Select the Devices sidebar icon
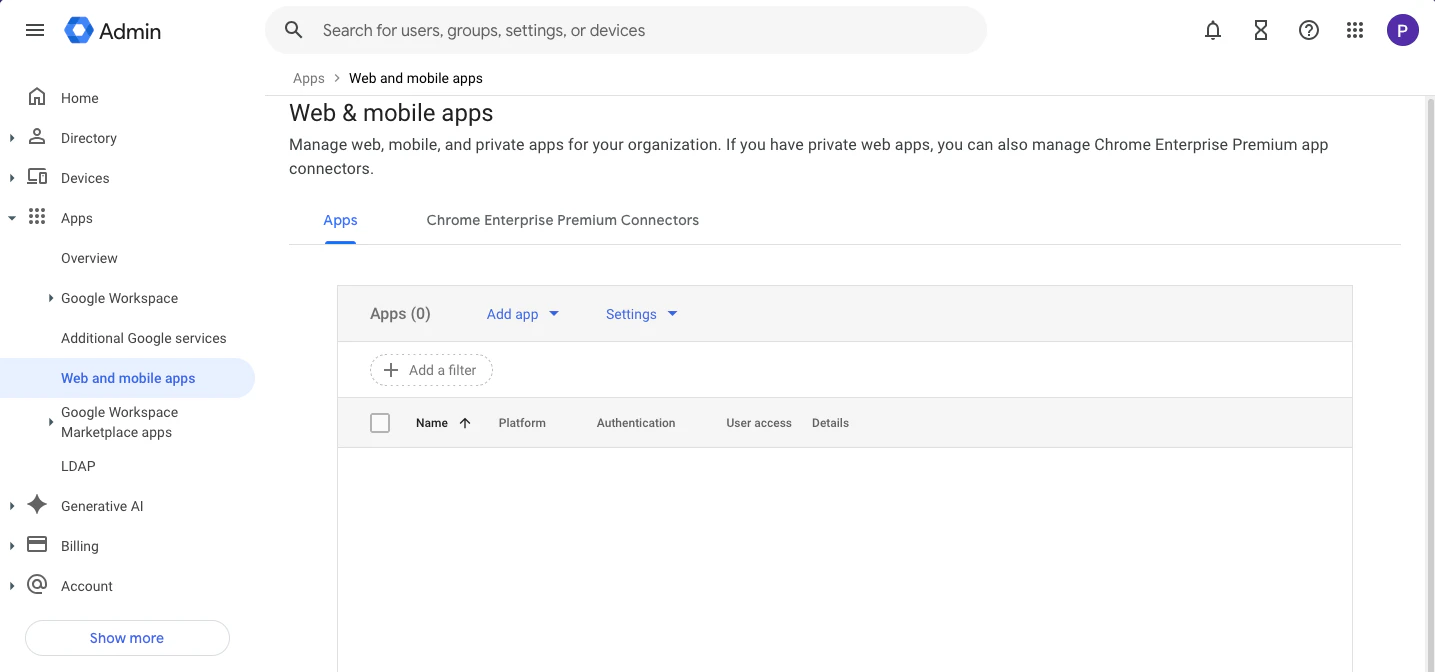This screenshot has height=672, width=1435. pyautogui.click(x=36, y=177)
